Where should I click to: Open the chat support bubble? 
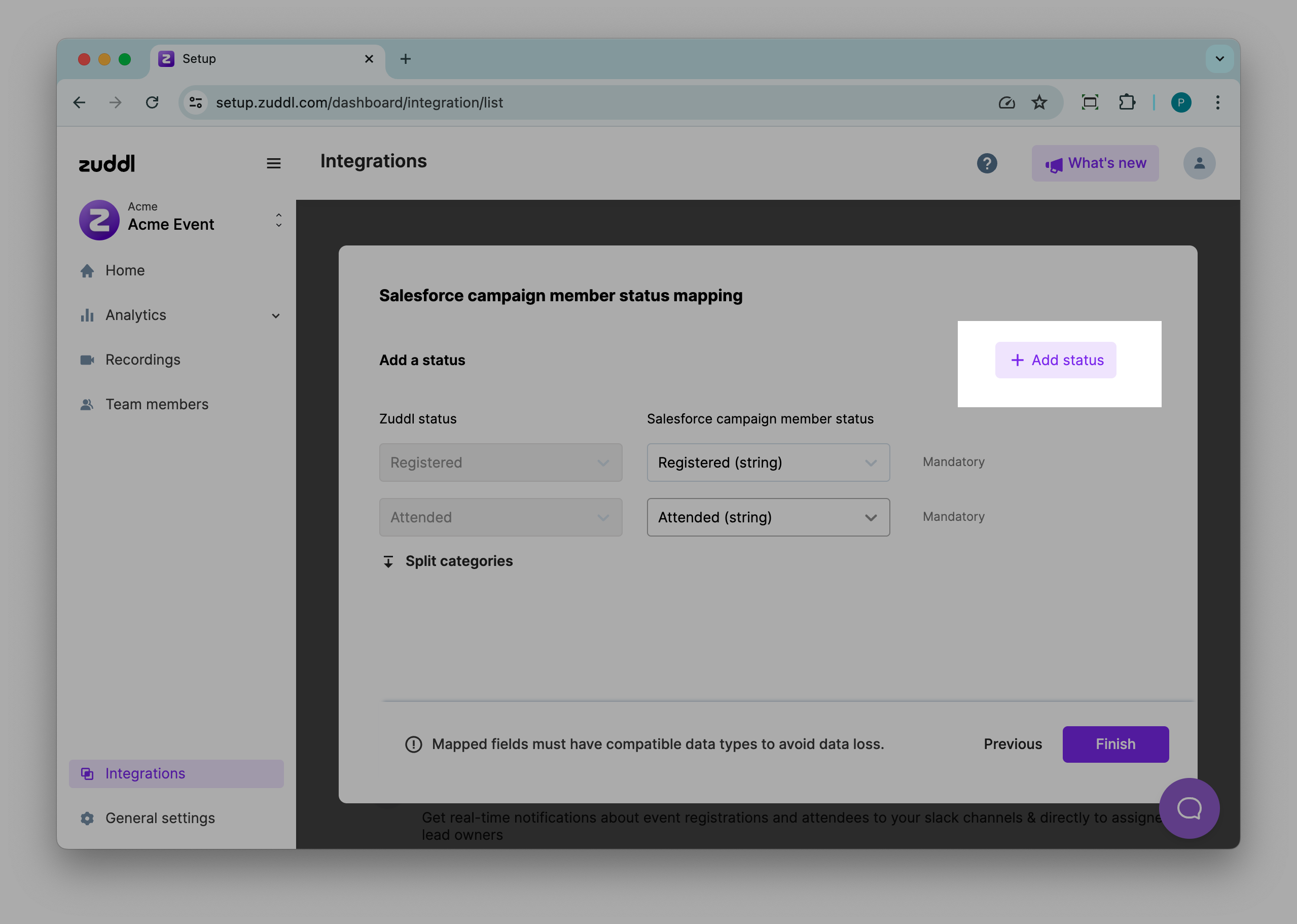click(x=1188, y=807)
